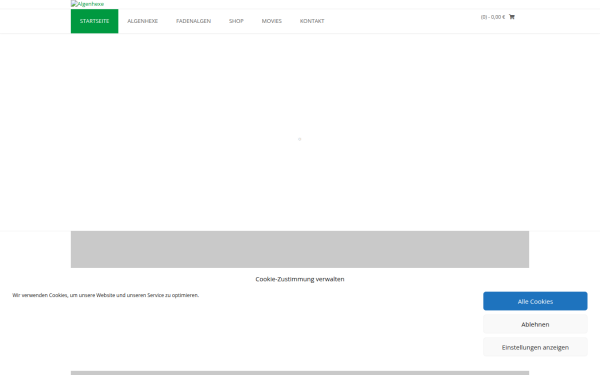Open the Fadenalgen menu item
This screenshot has height=375, width=600.
tap(193, 21)
